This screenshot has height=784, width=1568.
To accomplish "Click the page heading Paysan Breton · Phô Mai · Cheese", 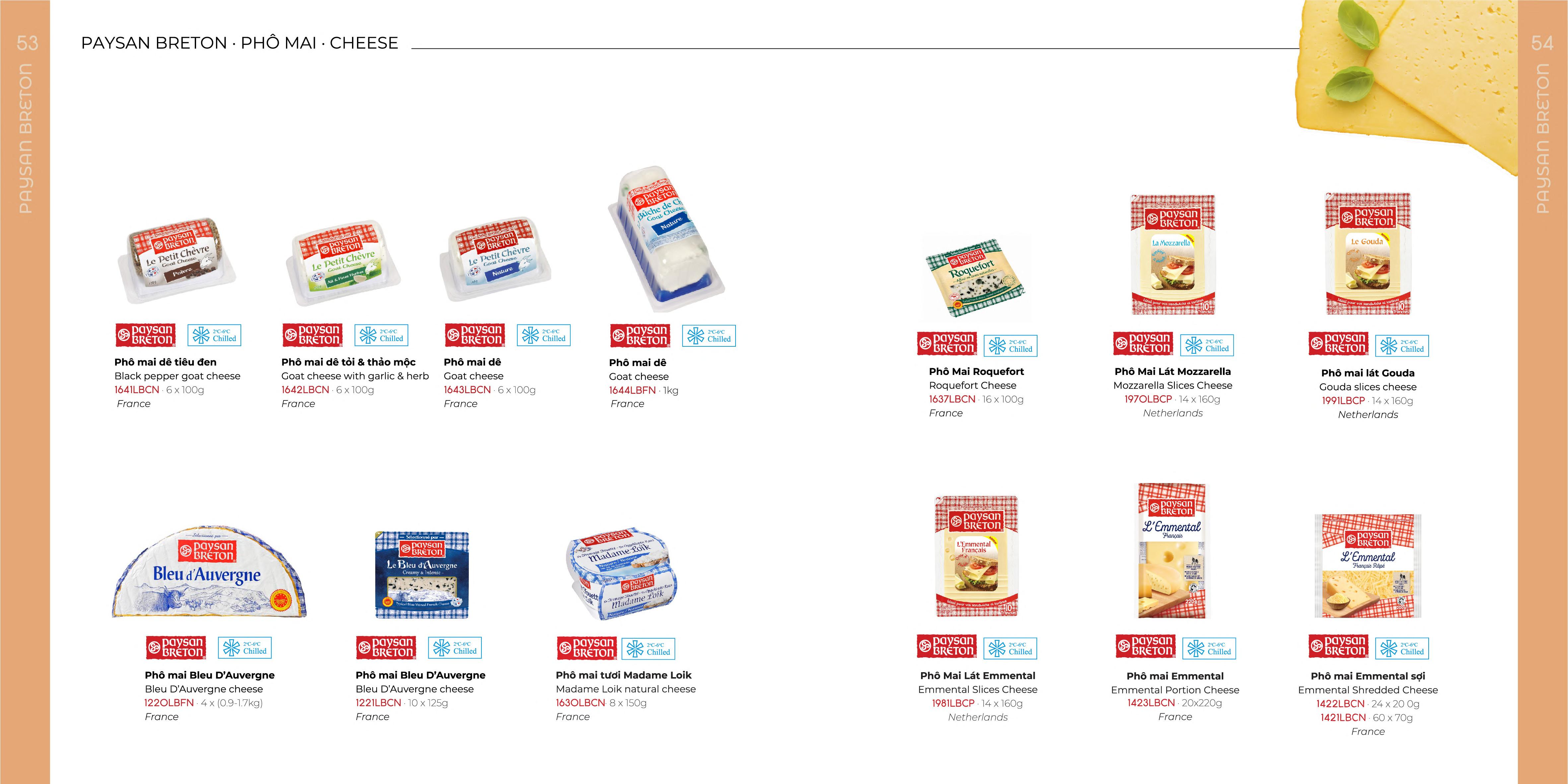I will pyautogui.click(x=239, y=42).
